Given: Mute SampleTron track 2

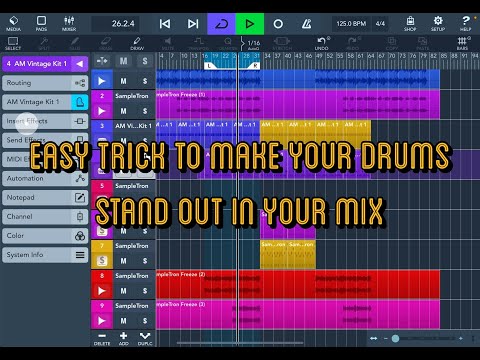Looking at the screenshot, I should [x=123, y=111].
